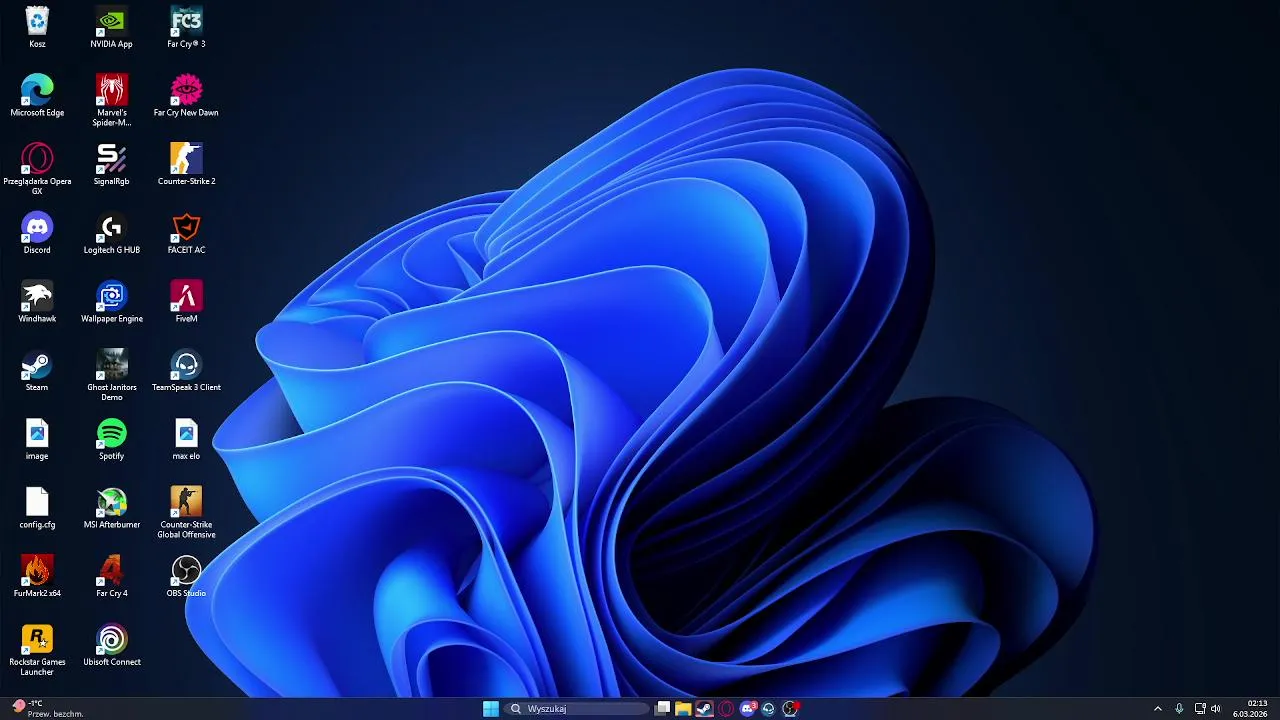Select the FiveM desktop shortcut
The width and height of the screenshot is (1280, 720).
point(186,302)
